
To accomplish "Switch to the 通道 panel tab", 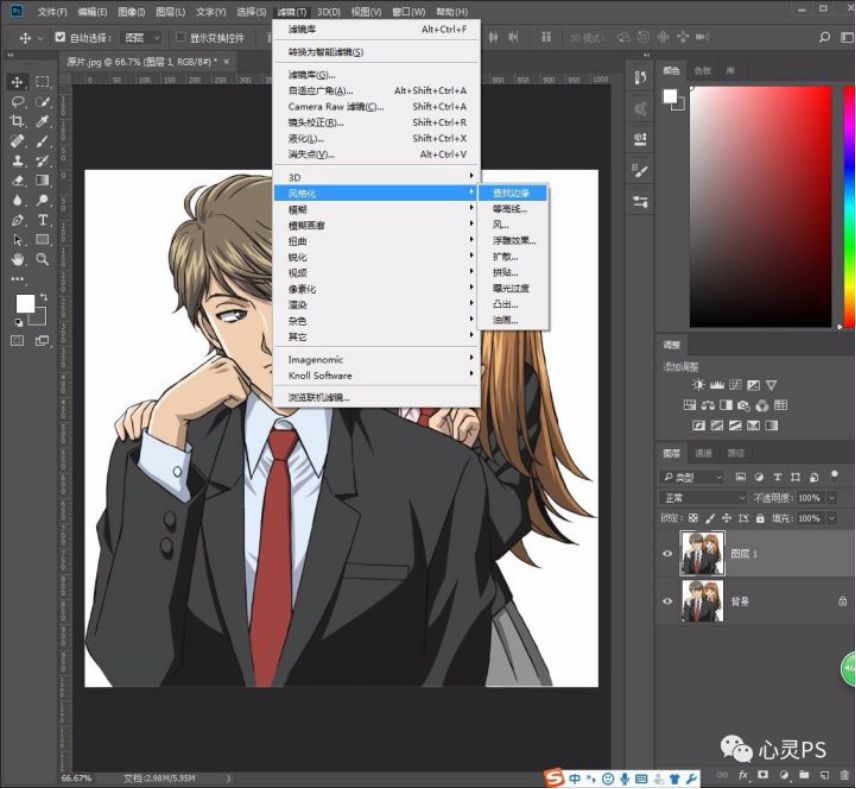I will (x=704, y=453).
